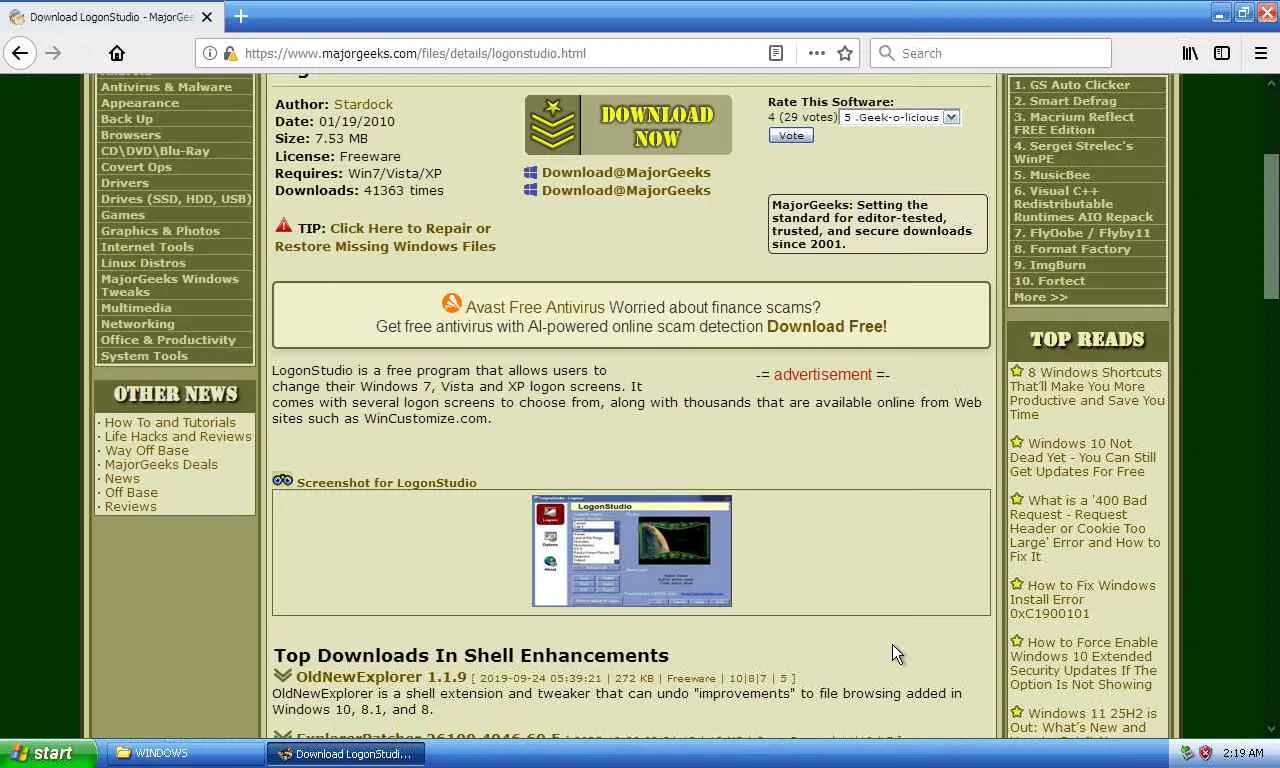Bookmark this page with the star
This screenshot has height=768, width=1280.
[845, 53]
